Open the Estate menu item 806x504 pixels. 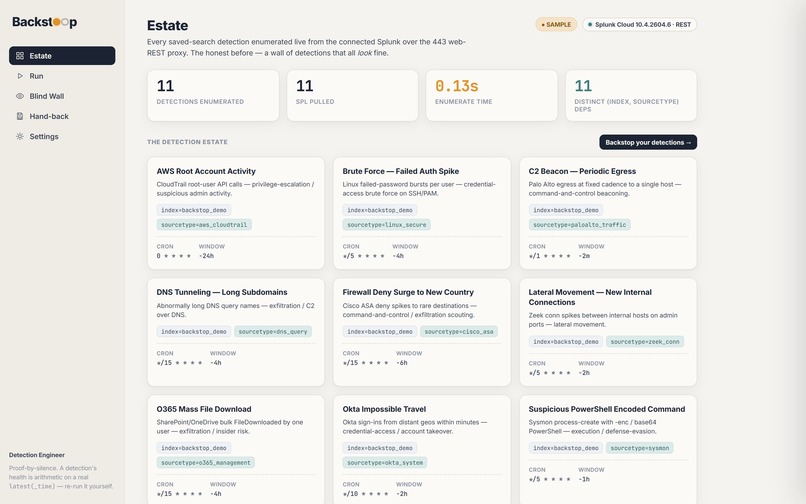pyautogui.click(x=62, y=56)
